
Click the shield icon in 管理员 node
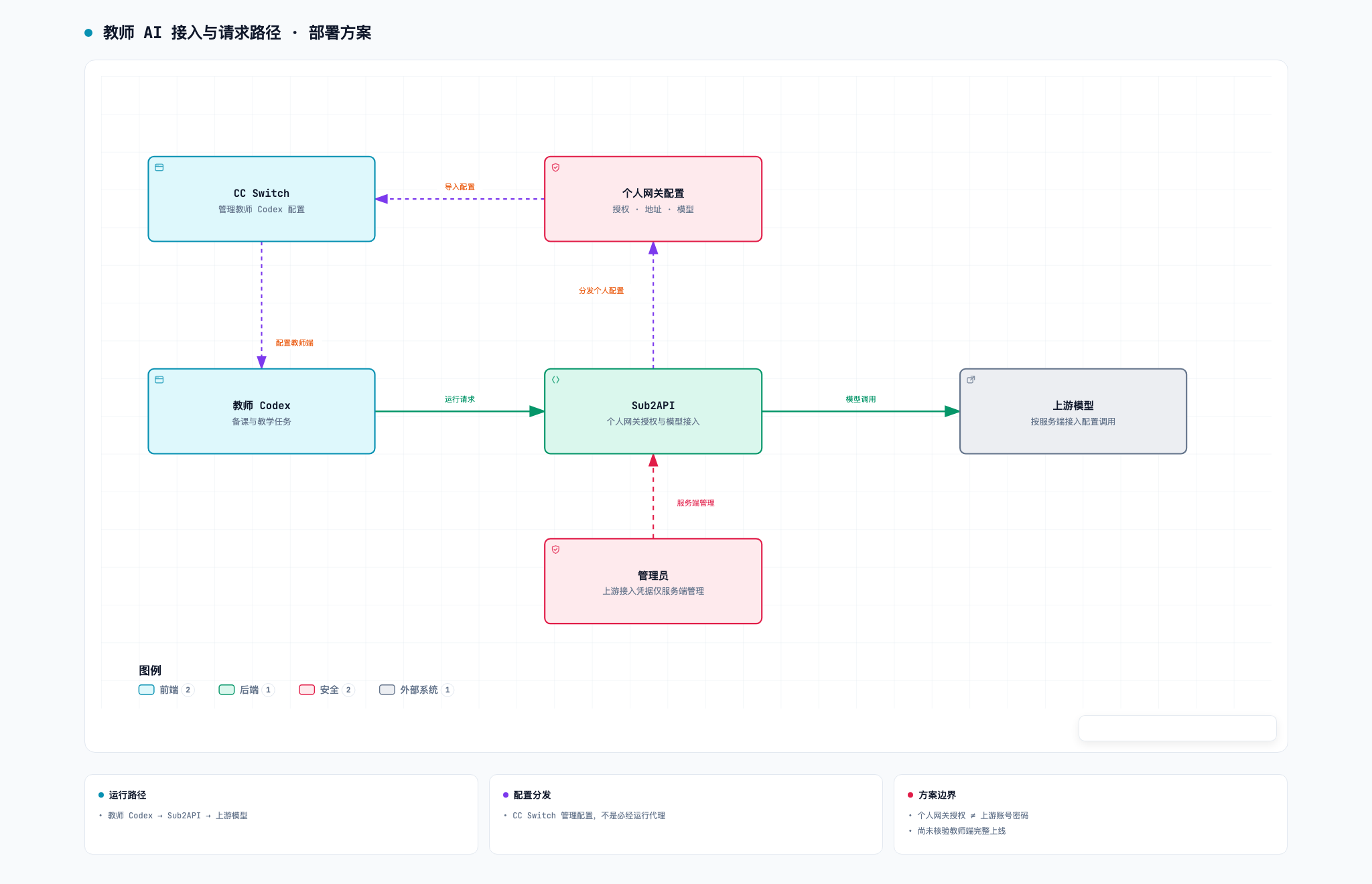pos(555,550)
